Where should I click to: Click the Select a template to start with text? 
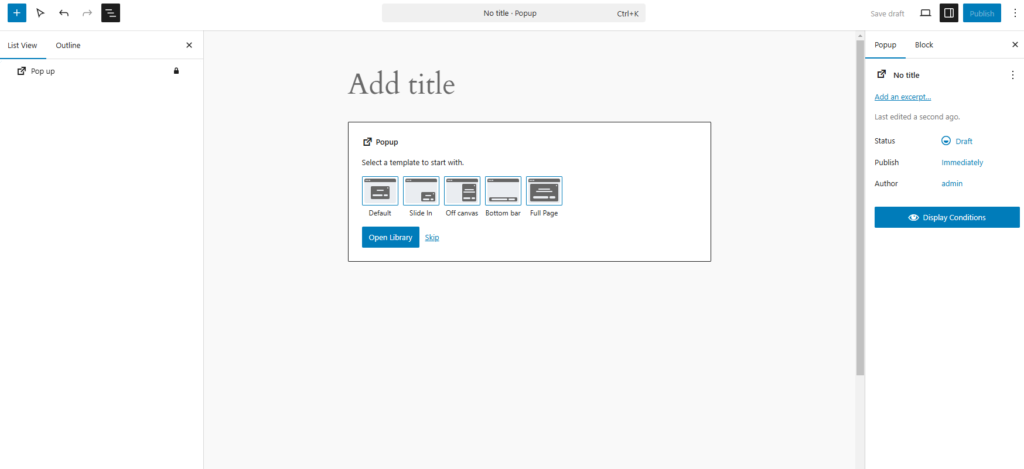tap(413, 162)
